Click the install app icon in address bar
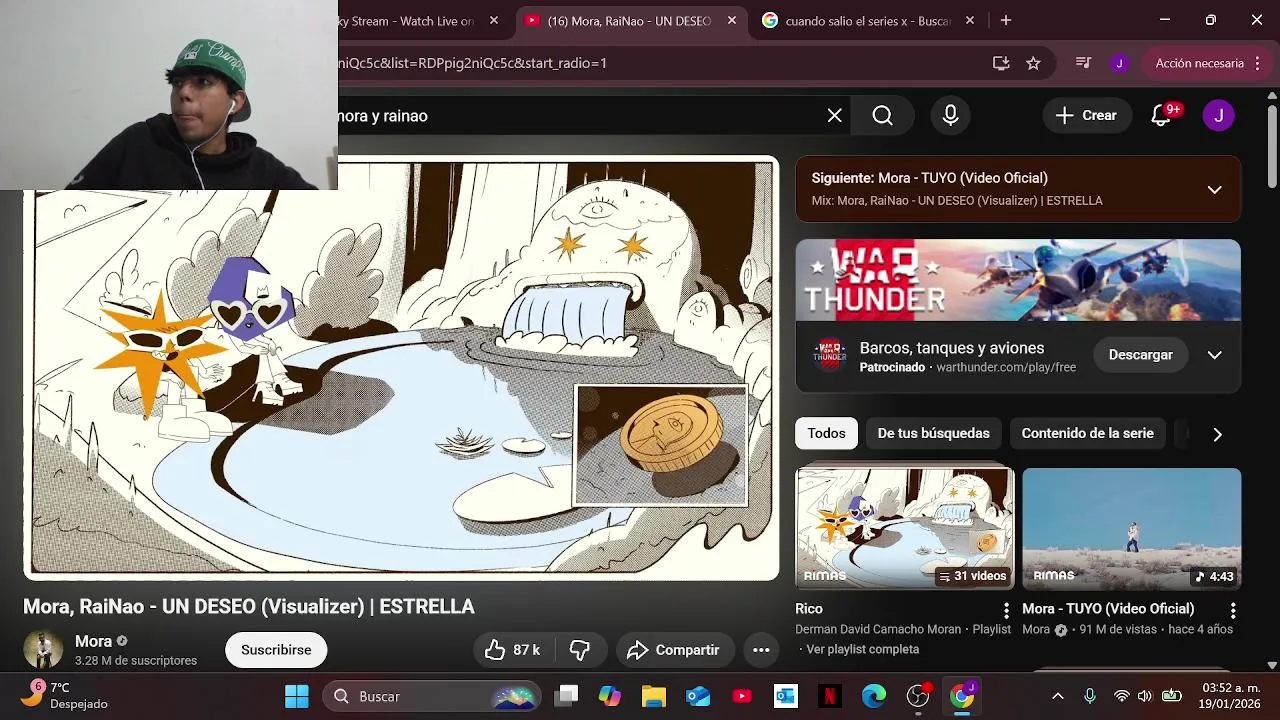This screenshot has width=1280, height=720. 1001,63
